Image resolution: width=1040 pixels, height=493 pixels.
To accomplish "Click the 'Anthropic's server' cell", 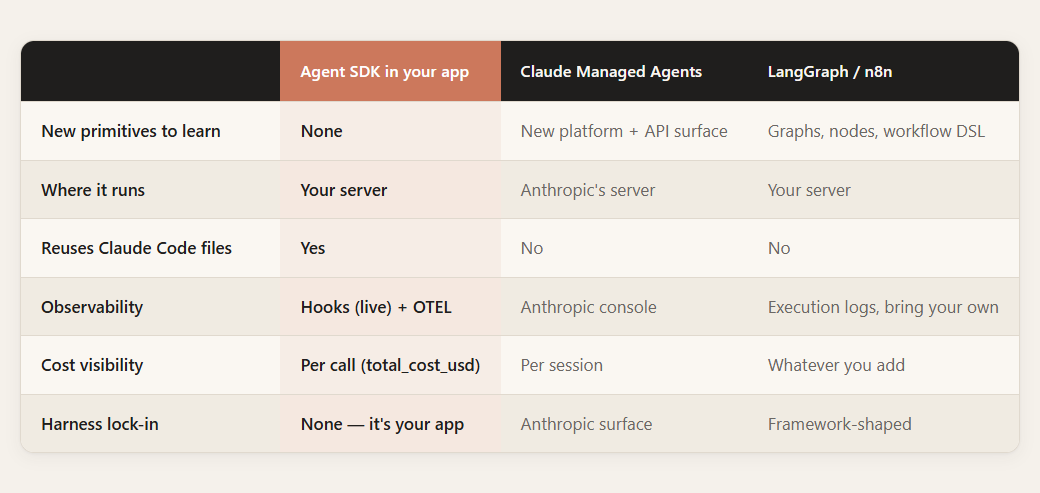I will click(x=588, y=190).
